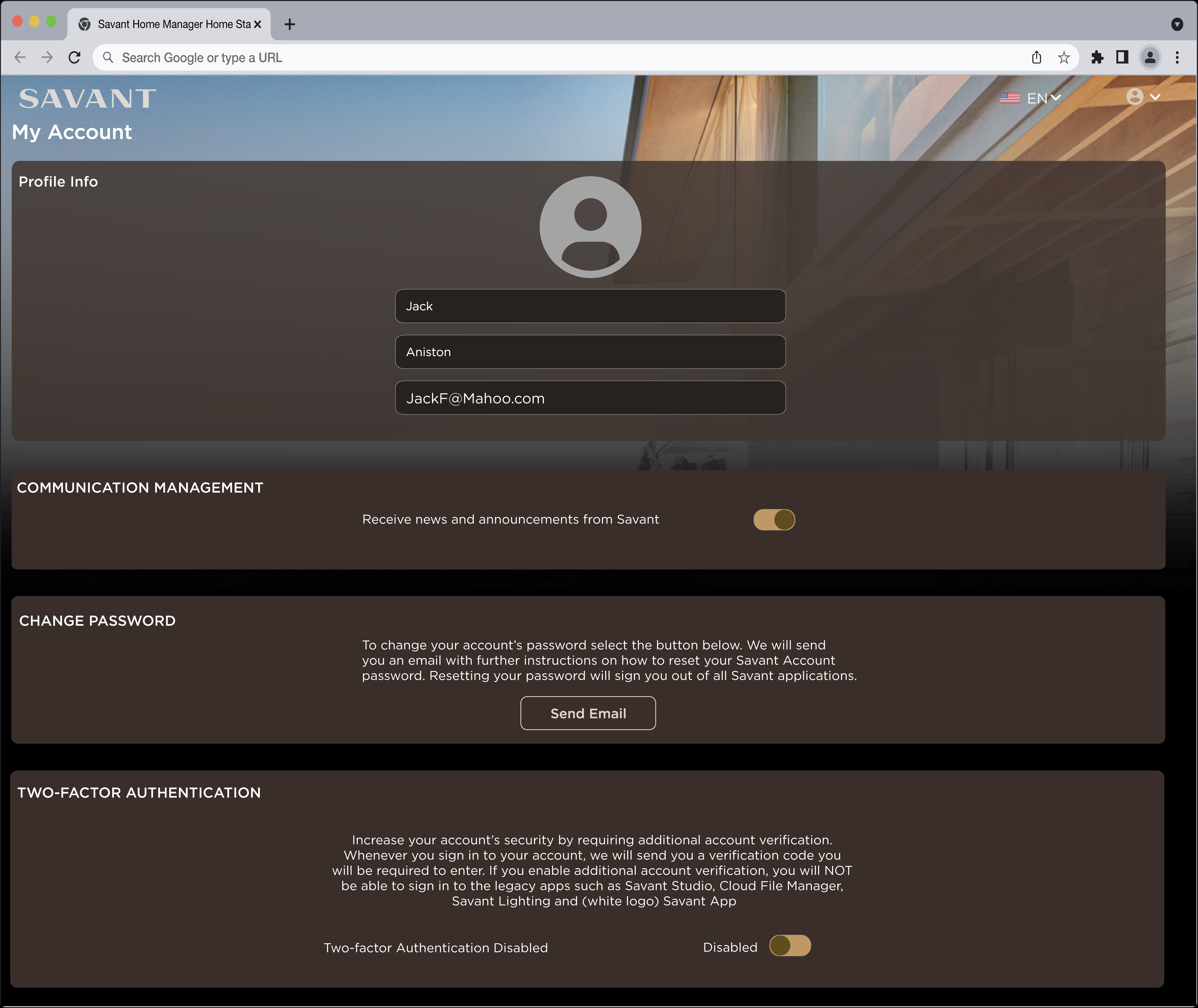Image resolution: width=1198 pixels, height=1008 pixels.
Task: Click TWO-FACTOR AUTHENTICATION heading
Action: (x=139, y=793)
